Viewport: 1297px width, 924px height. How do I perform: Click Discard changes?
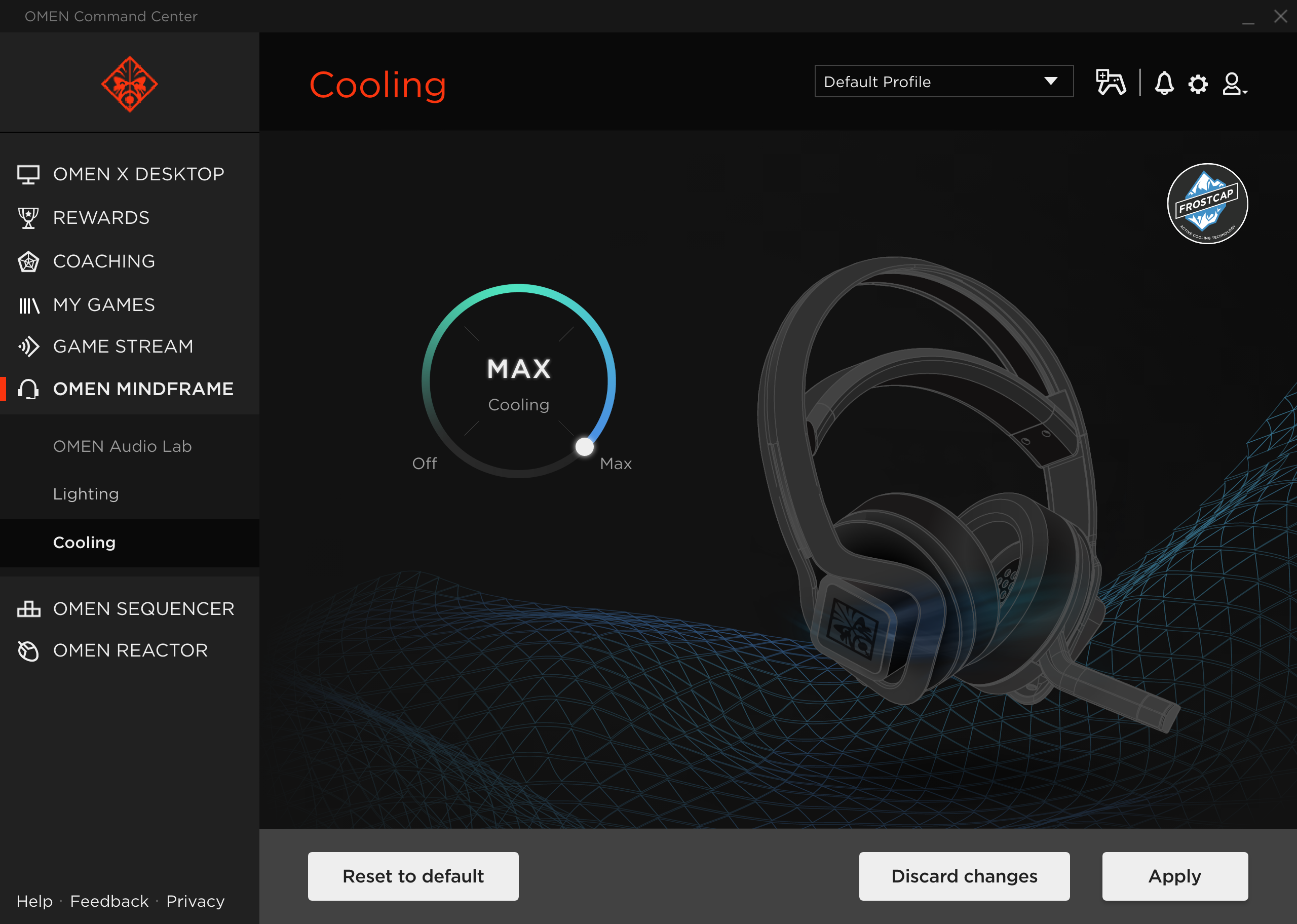click(964, 876)
